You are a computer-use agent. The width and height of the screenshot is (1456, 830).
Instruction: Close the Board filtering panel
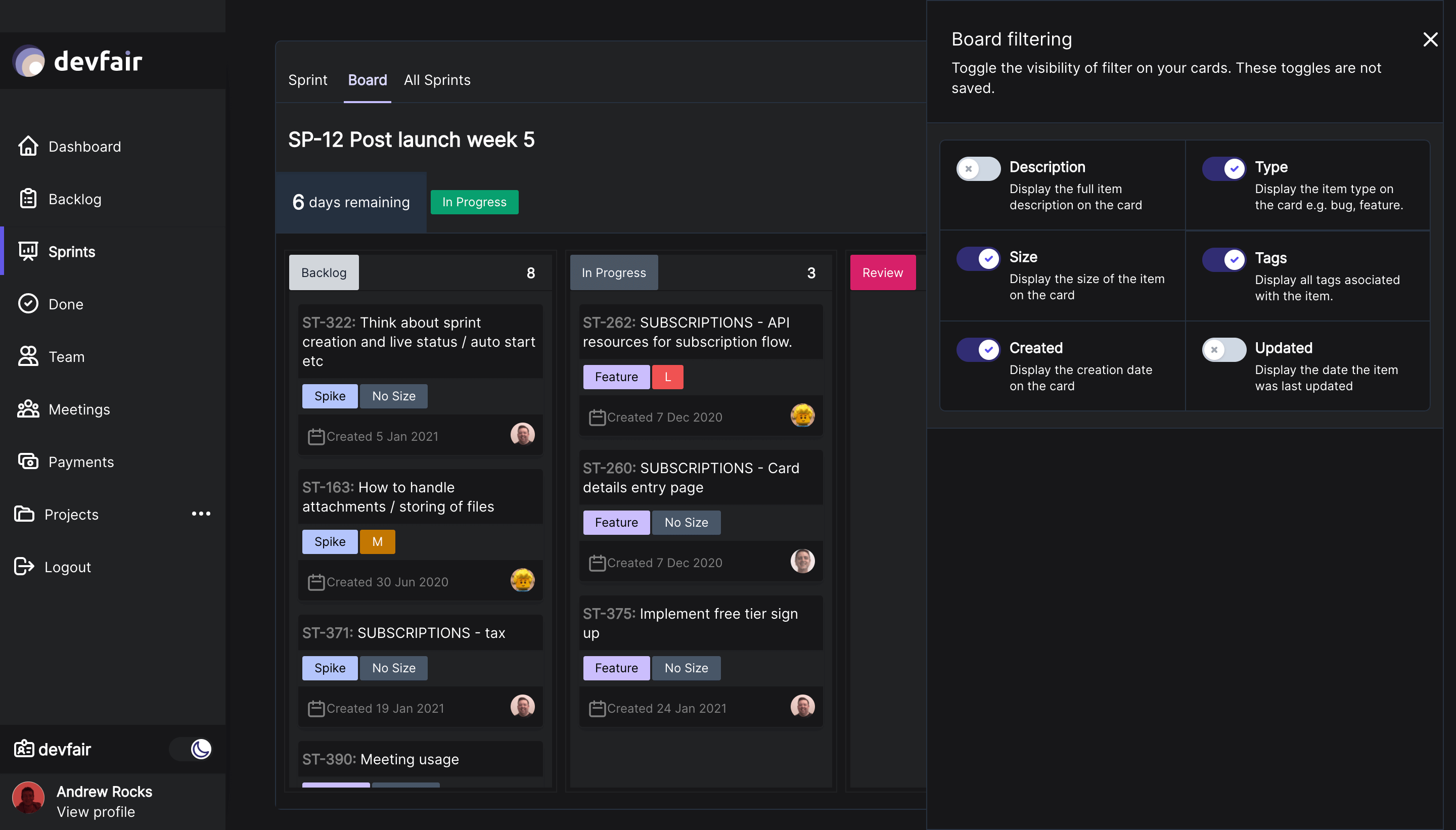click(1430, 39)
